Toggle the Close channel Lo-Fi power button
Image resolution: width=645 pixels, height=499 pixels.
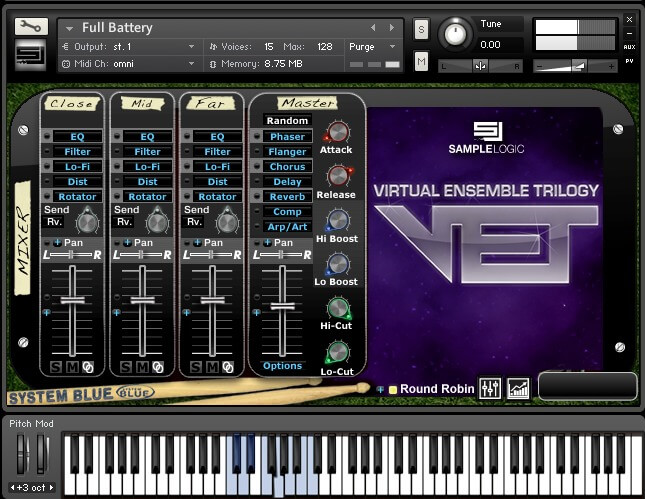point(47,166)
